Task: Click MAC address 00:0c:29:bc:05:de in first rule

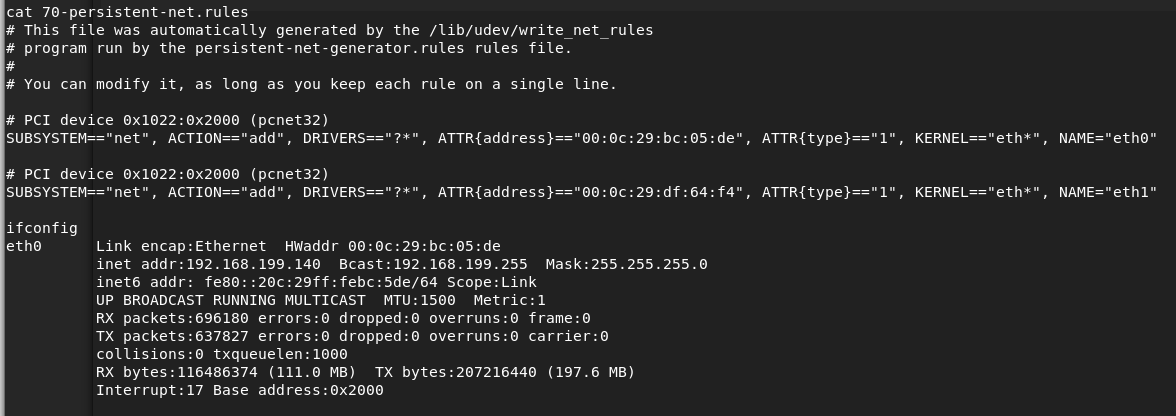Action: 659,138
